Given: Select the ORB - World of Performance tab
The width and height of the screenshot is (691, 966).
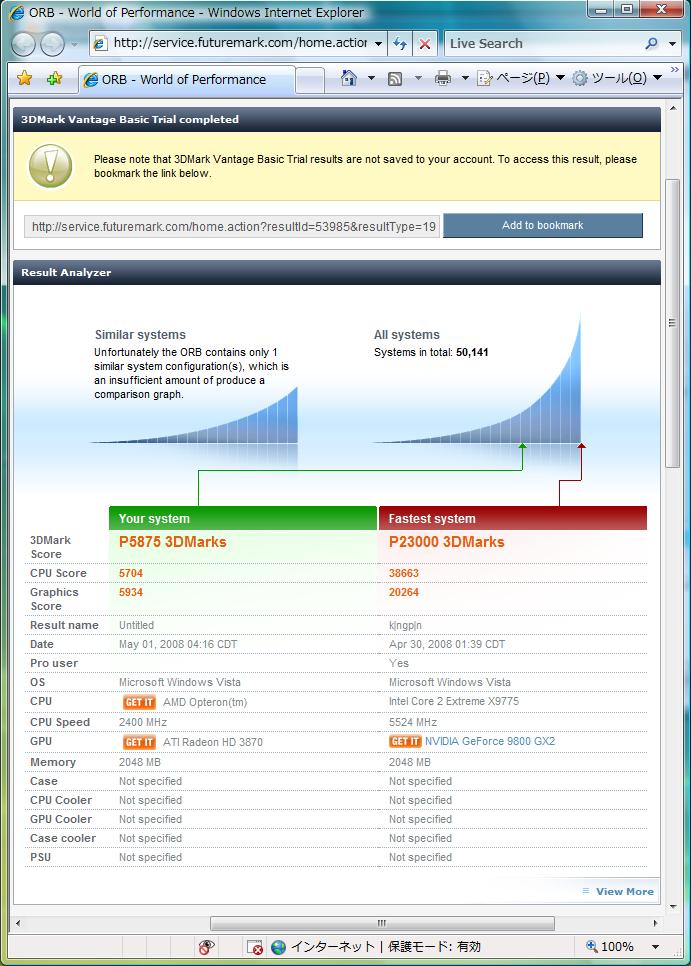Looking at the screenshot, I should pos(187,79).
